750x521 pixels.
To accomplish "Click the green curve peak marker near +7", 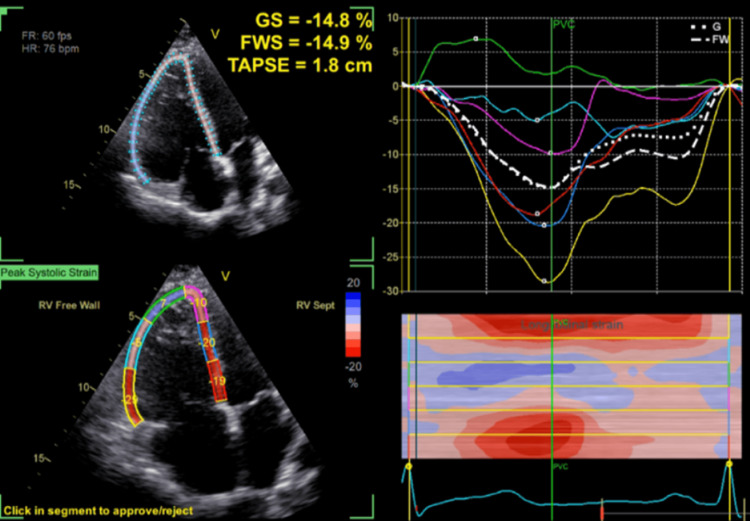I will [x=475, y=38].
